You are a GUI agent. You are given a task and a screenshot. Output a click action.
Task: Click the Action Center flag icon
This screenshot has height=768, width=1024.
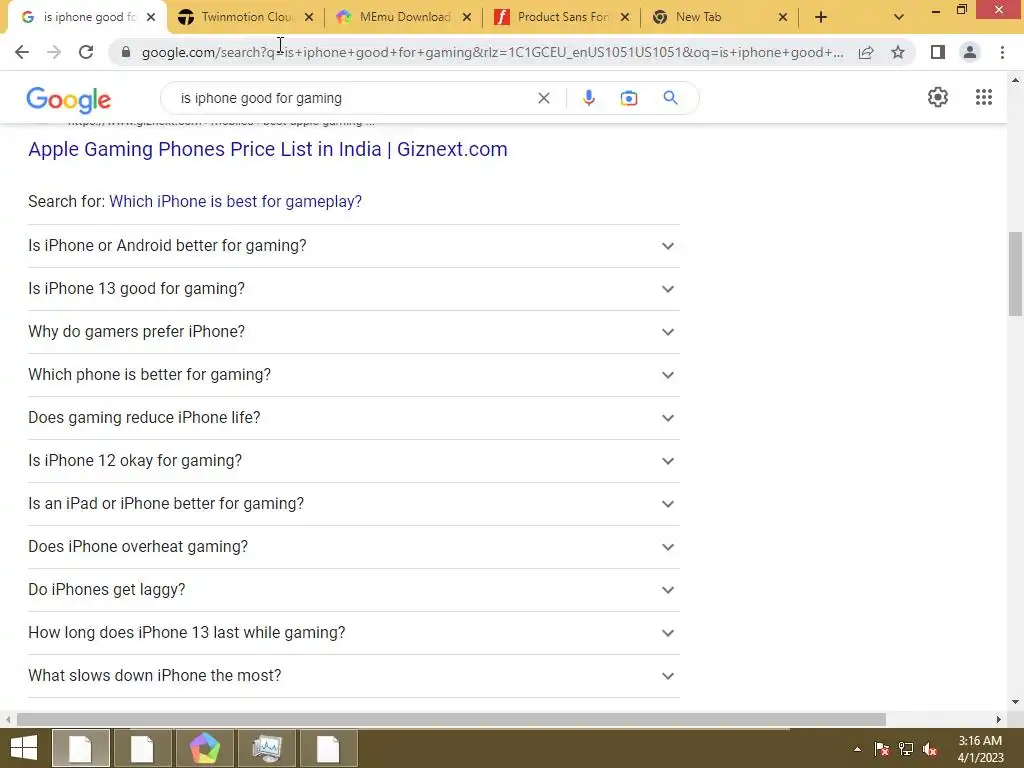(x=881, y=749)
